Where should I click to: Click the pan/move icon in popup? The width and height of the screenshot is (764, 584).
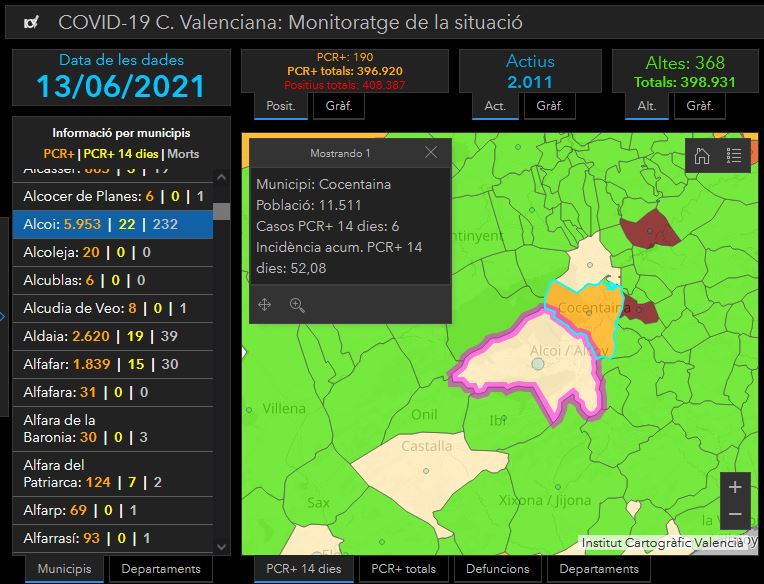pos(265,305)
